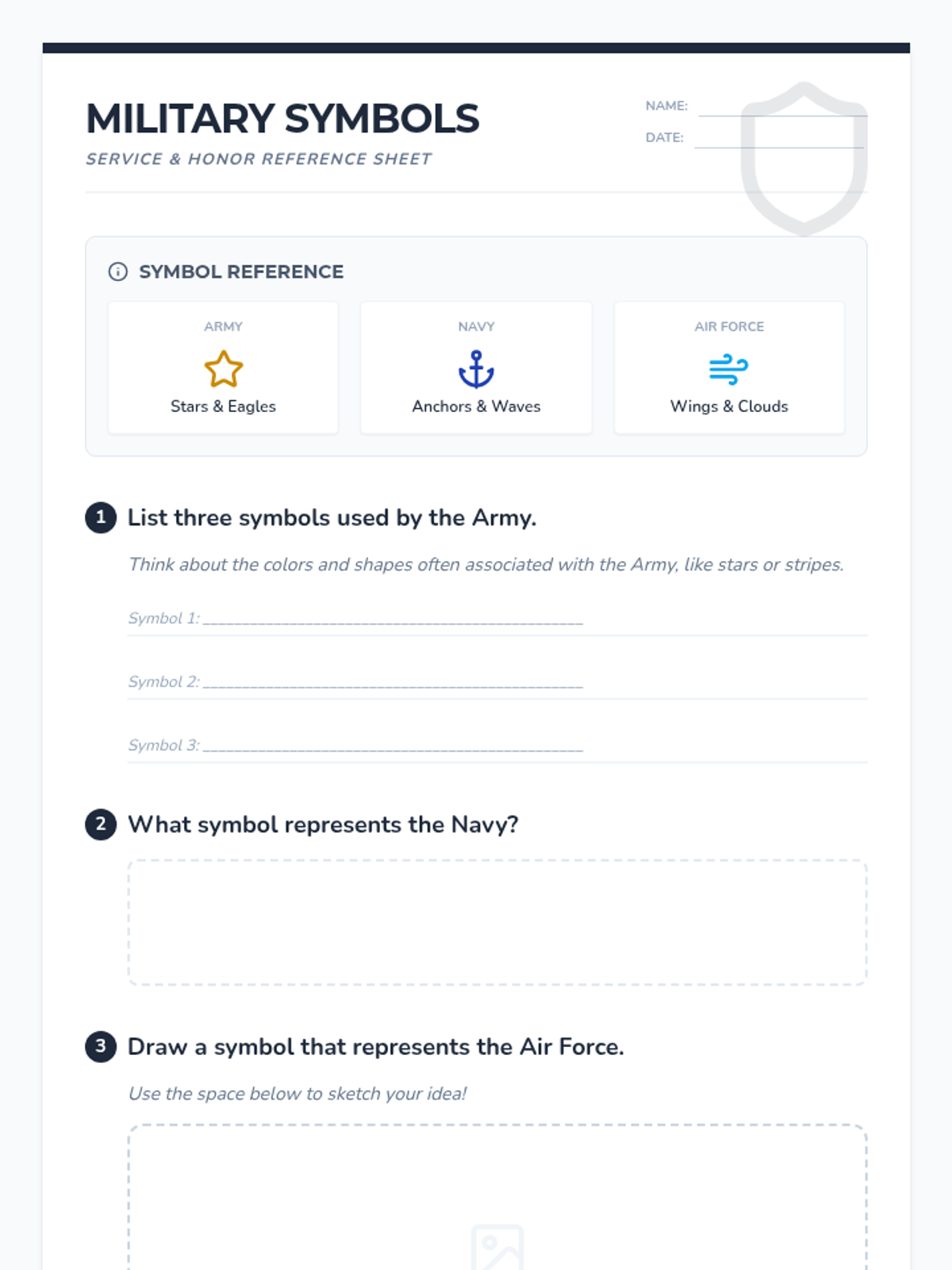The width and height of the screenshot is (952, 1270).
Task: Click the Air Force wind icon
Action: pyautogui.click(x=728, y=369)
